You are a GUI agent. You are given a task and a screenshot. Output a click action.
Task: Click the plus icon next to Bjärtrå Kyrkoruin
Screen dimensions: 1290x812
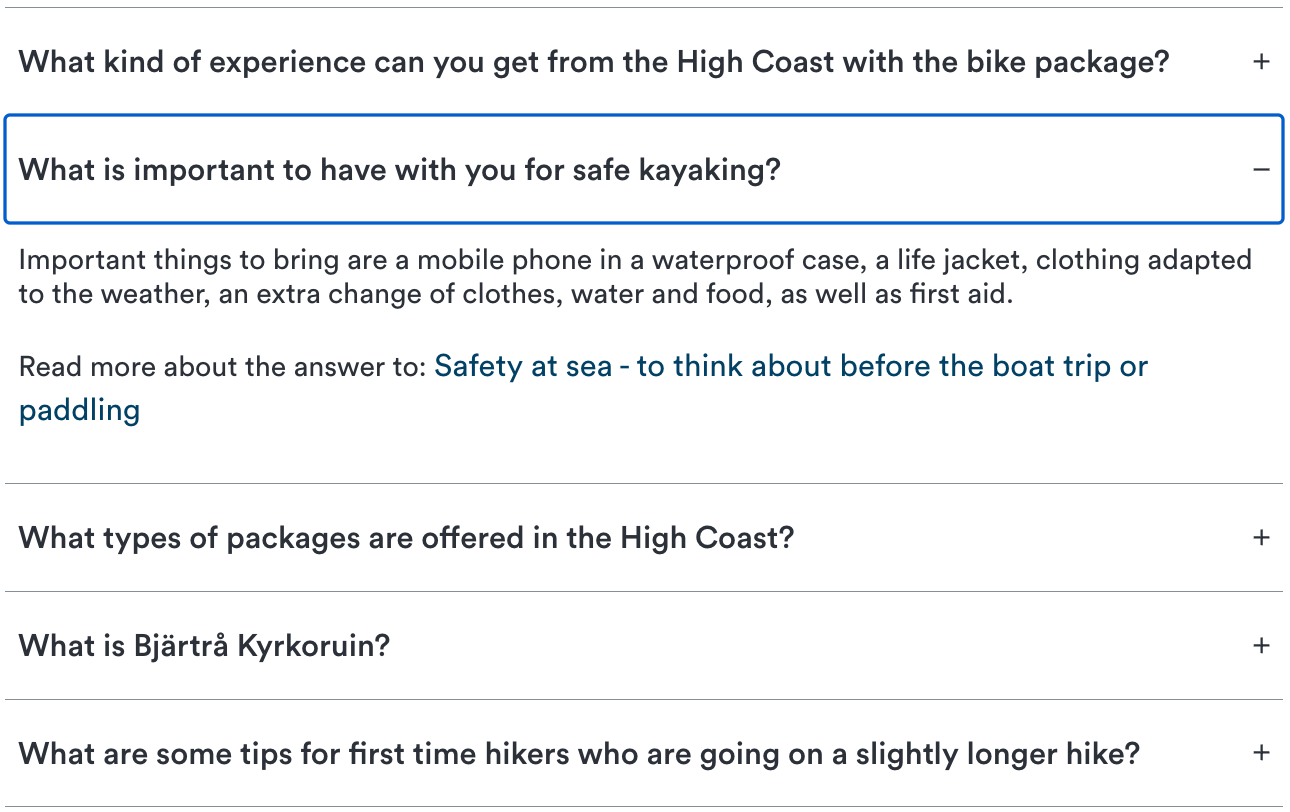point(1261,646)
